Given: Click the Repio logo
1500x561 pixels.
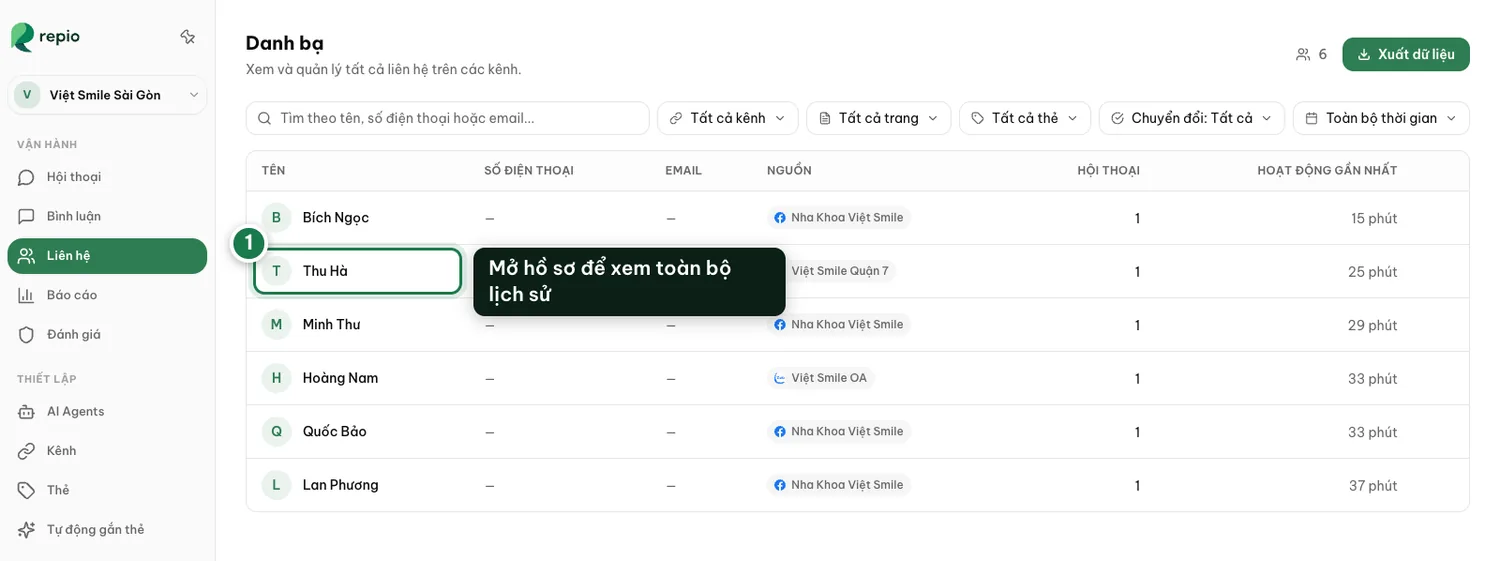Looking at the screenshot, I should (x=46, y=37).
